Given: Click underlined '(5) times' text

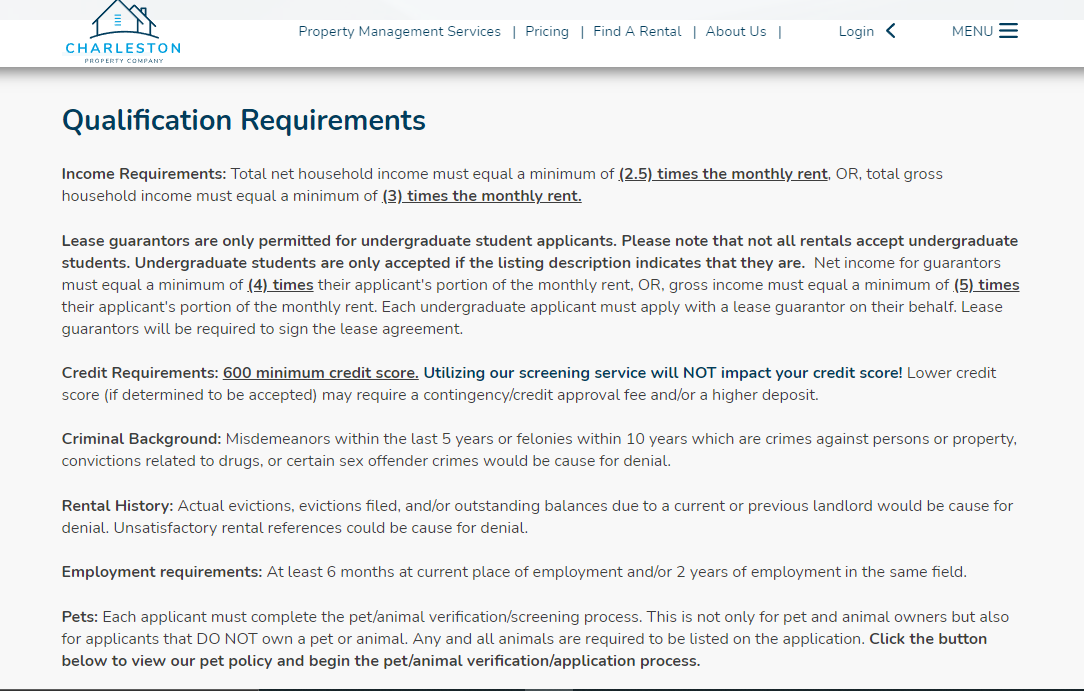Looking at the screenshot, I should tap(987, 285).
